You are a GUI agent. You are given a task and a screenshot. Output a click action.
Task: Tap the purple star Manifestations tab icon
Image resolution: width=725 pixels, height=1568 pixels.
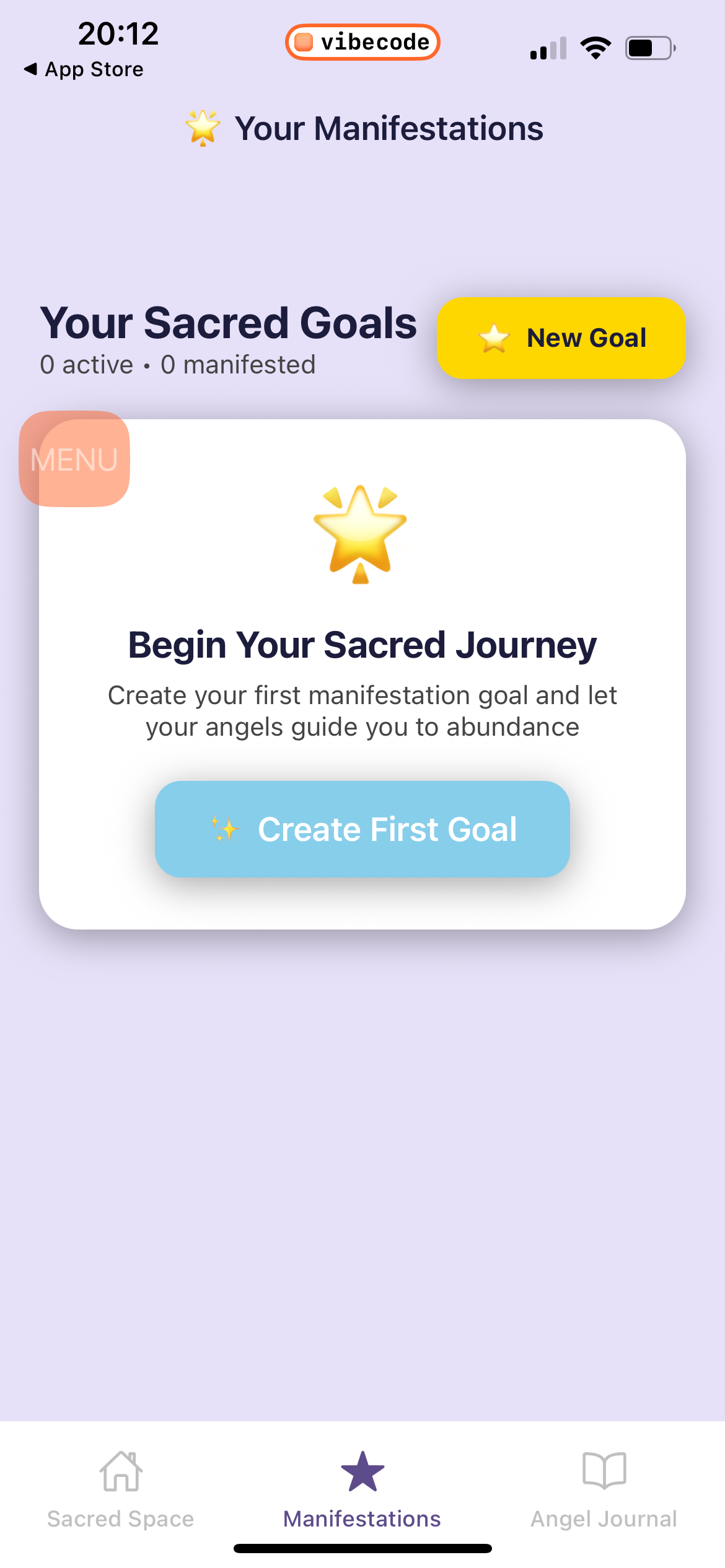click(x=362, y=1471)
